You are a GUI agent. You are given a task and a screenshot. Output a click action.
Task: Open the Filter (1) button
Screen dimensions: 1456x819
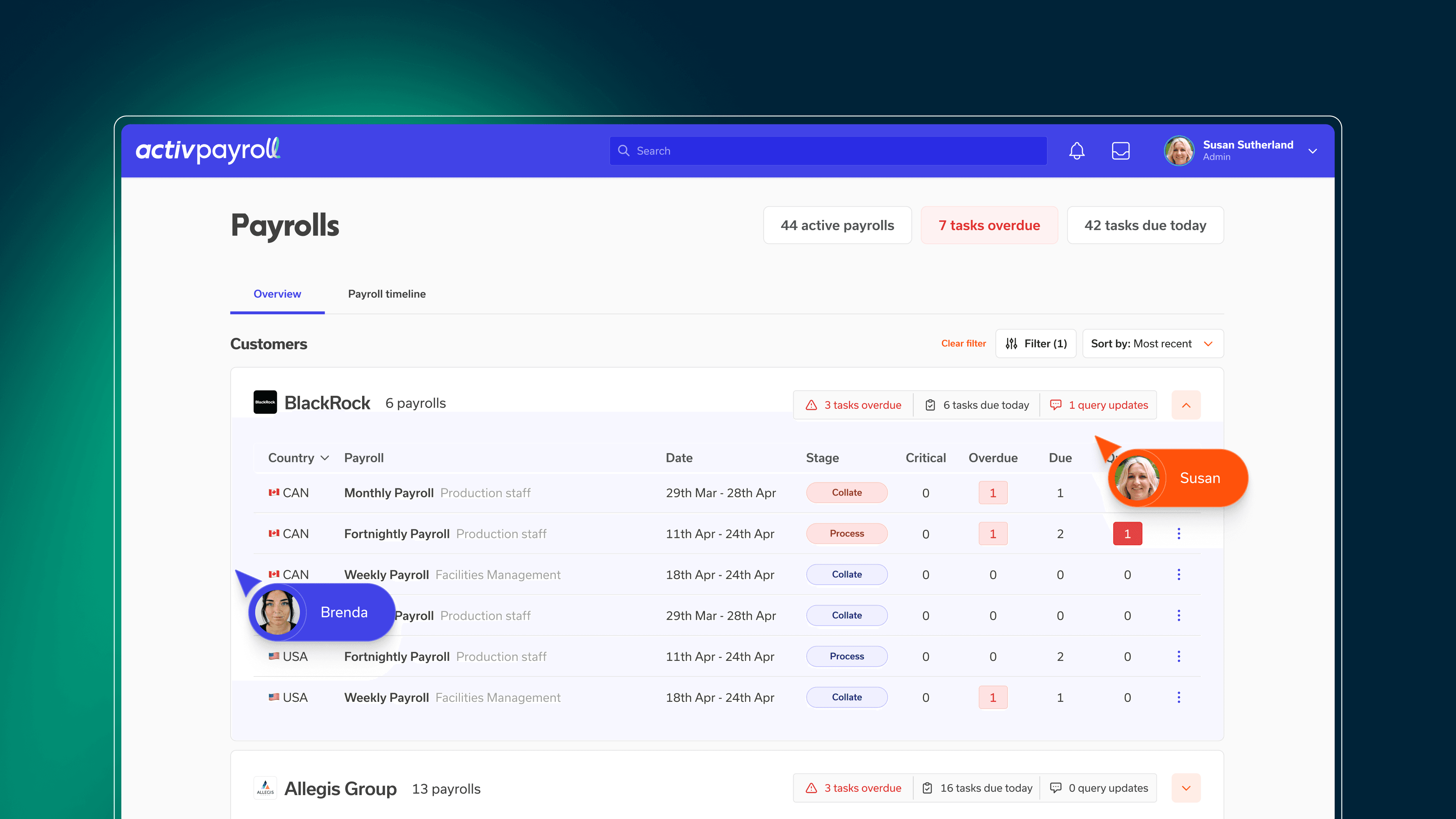coord(1036,344)
